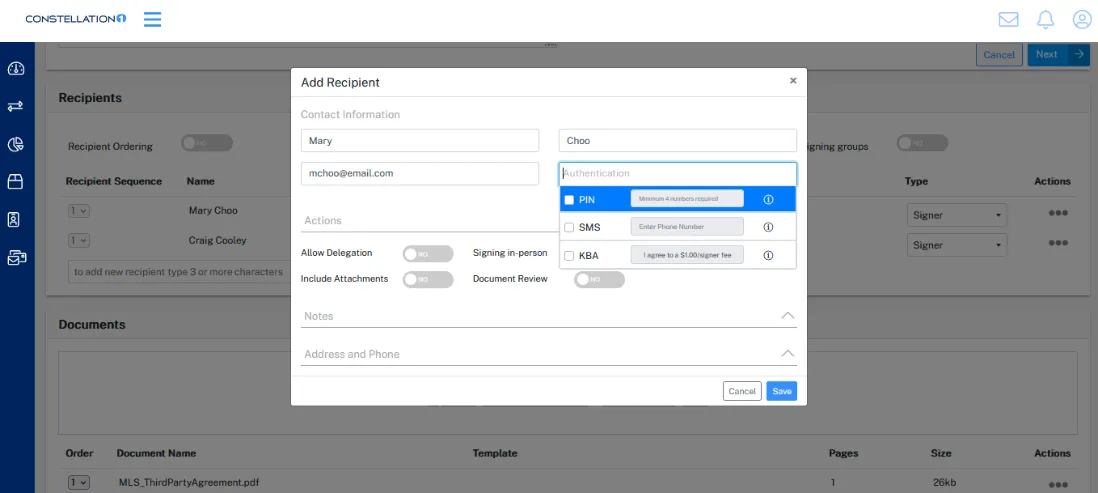
Task: Click the page Cancel button near Next
Action: (999, 55)
